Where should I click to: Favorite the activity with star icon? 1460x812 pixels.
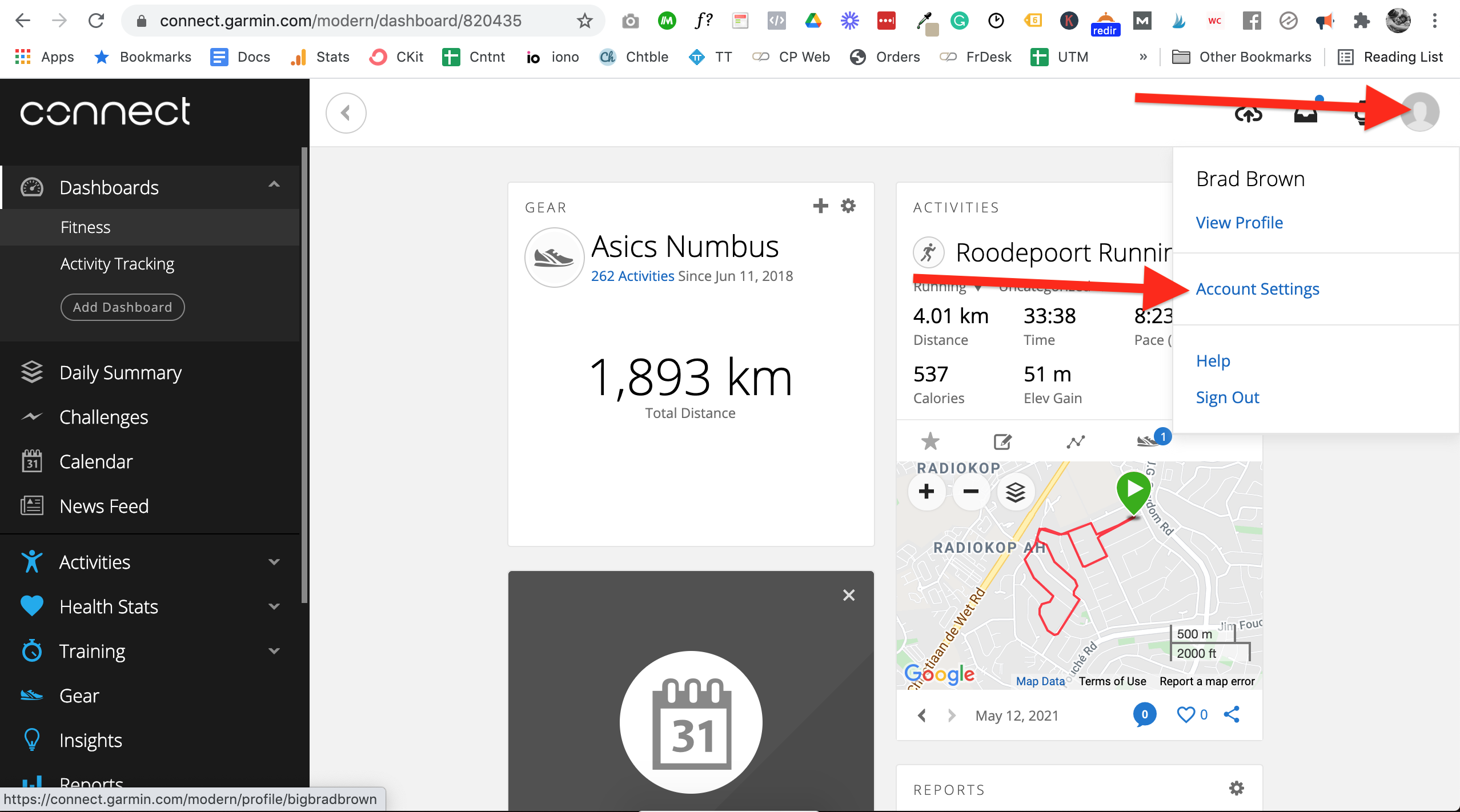(930, 441)
